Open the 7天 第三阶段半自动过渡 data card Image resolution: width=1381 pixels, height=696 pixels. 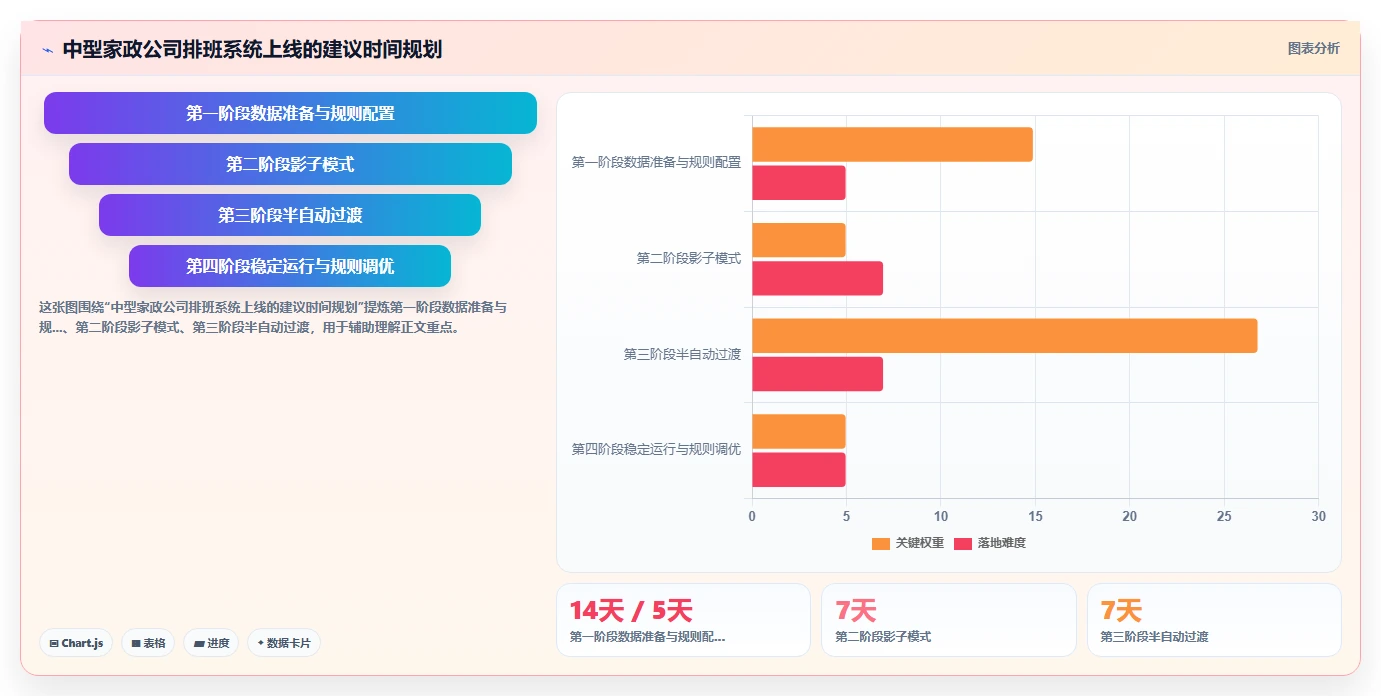[1214, 620]
